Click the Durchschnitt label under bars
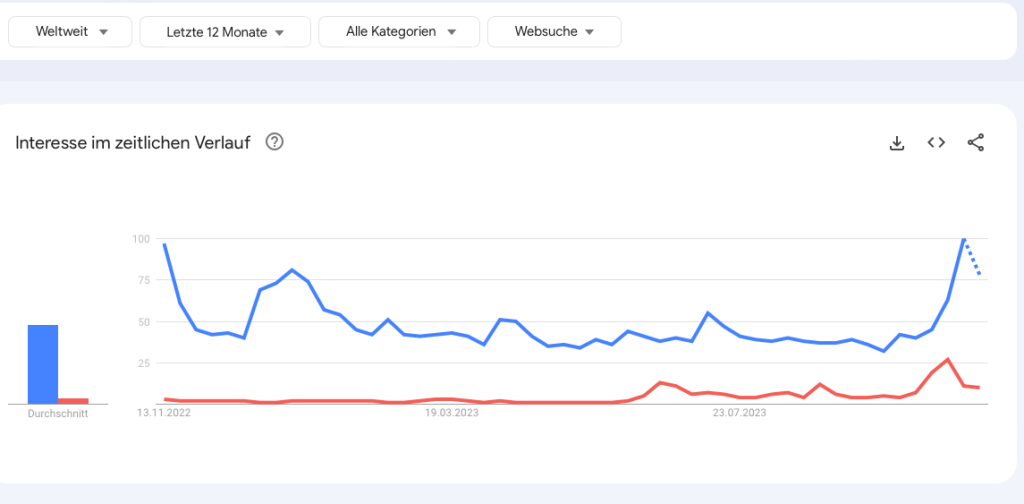 point(58,413)
